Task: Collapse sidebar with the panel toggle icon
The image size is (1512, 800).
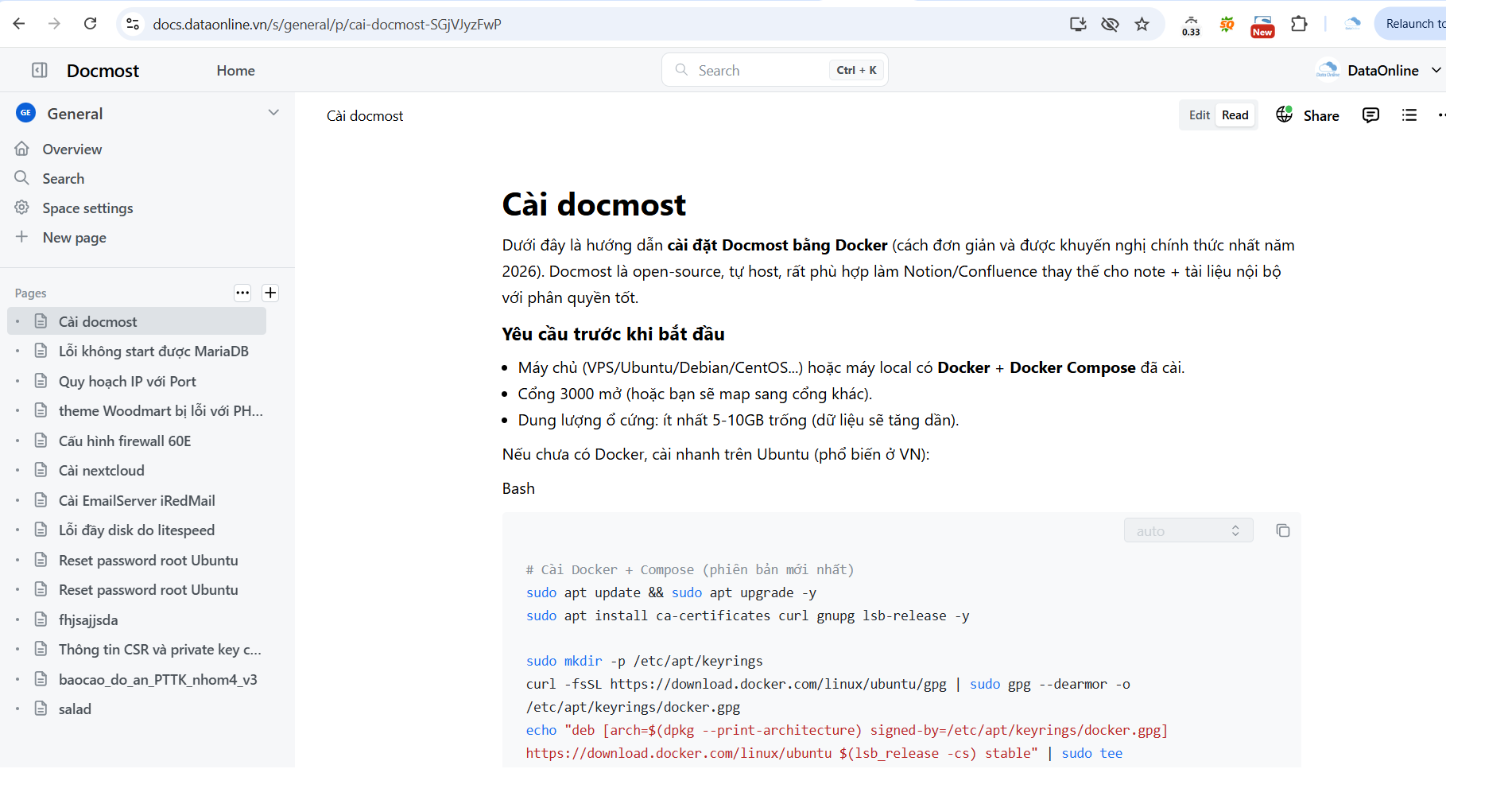Action: click(39, 70)
